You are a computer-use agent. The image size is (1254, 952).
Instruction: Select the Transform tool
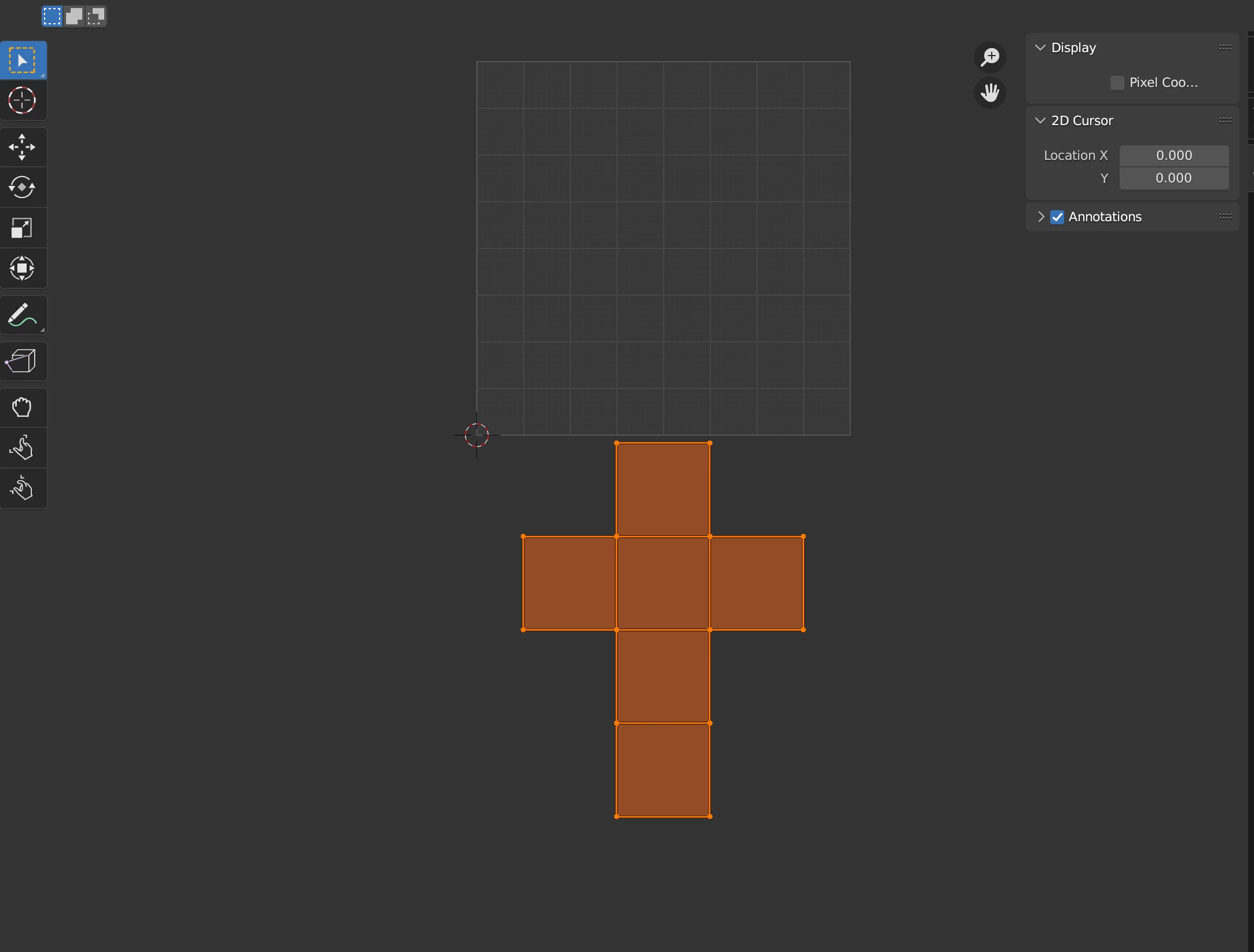click(23, 269)
